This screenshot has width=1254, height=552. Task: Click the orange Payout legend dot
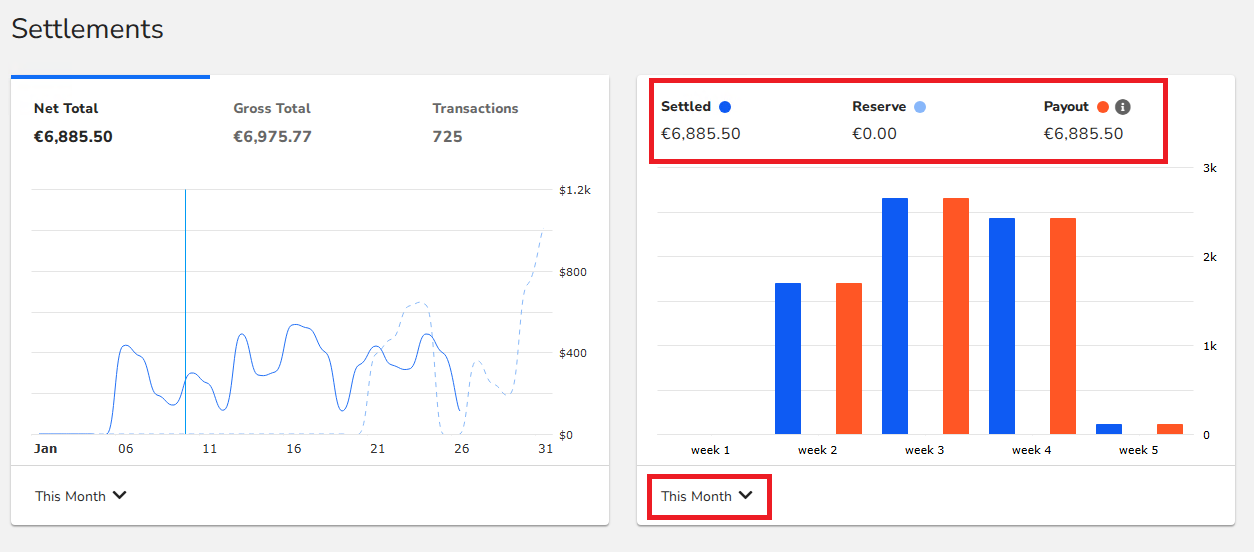point(1103,107)
